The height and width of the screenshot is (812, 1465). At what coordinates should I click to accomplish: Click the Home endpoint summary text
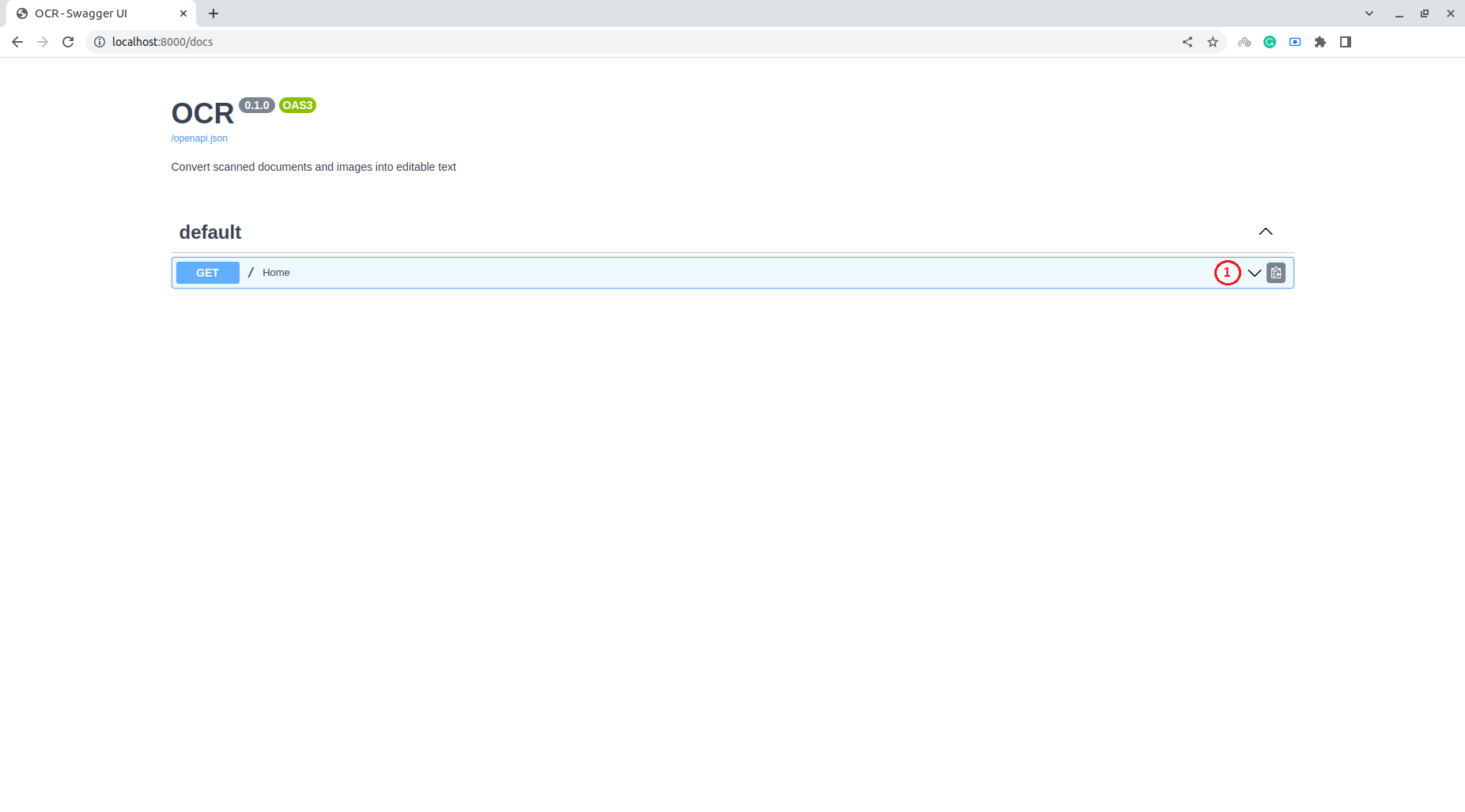276,273
